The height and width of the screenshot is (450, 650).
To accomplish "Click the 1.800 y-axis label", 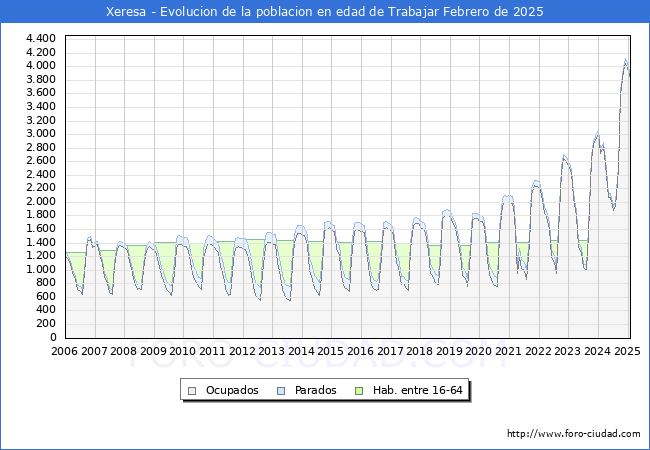I will pos(41,215).
